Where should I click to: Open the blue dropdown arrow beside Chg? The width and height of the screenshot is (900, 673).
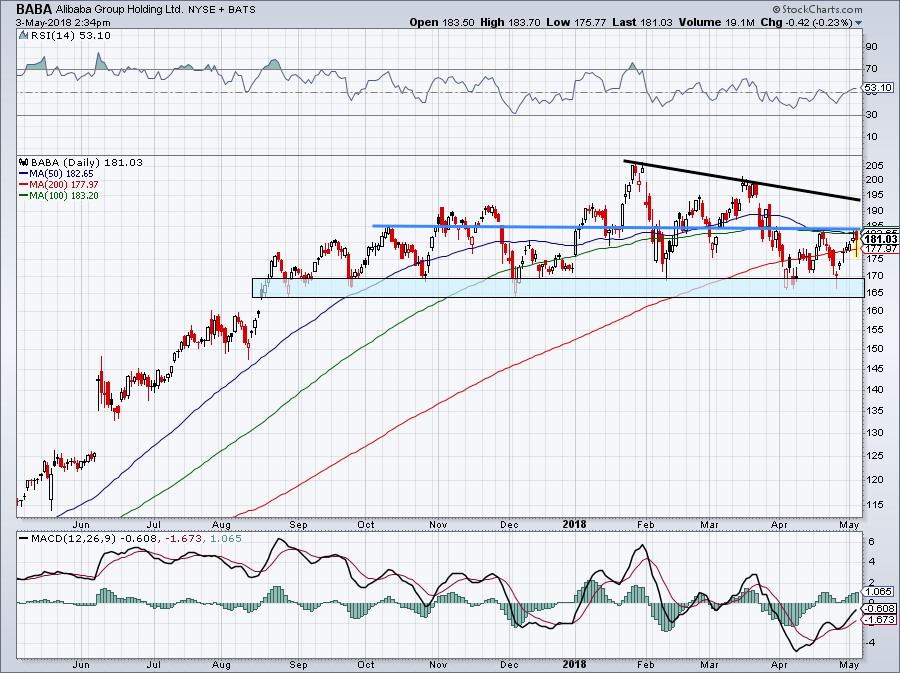[859, 24]
